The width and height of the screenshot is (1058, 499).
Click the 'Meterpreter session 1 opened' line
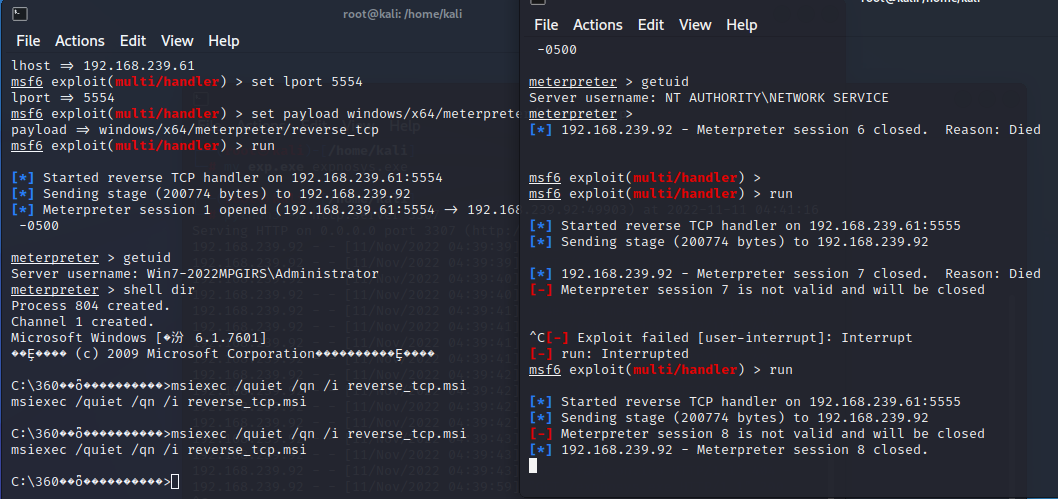[x=265, y=210]
